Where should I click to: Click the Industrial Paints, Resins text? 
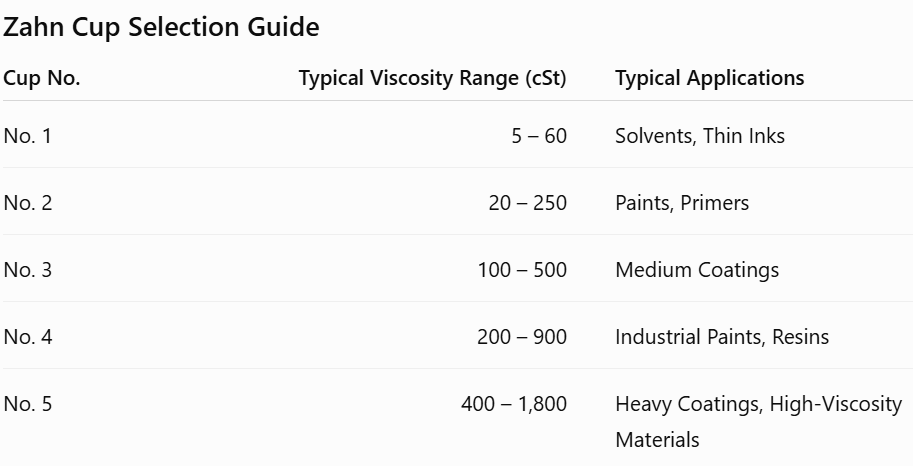tap(722, 337)
